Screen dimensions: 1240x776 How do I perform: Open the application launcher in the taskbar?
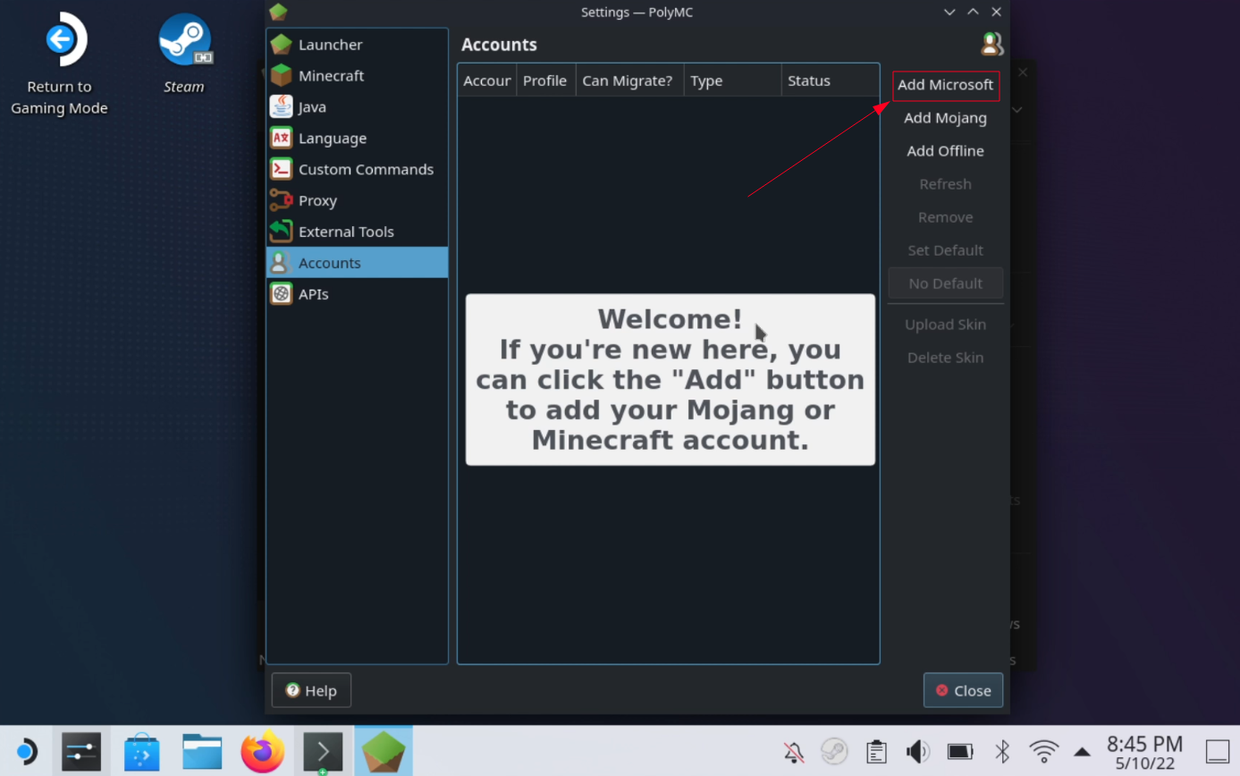25,751
